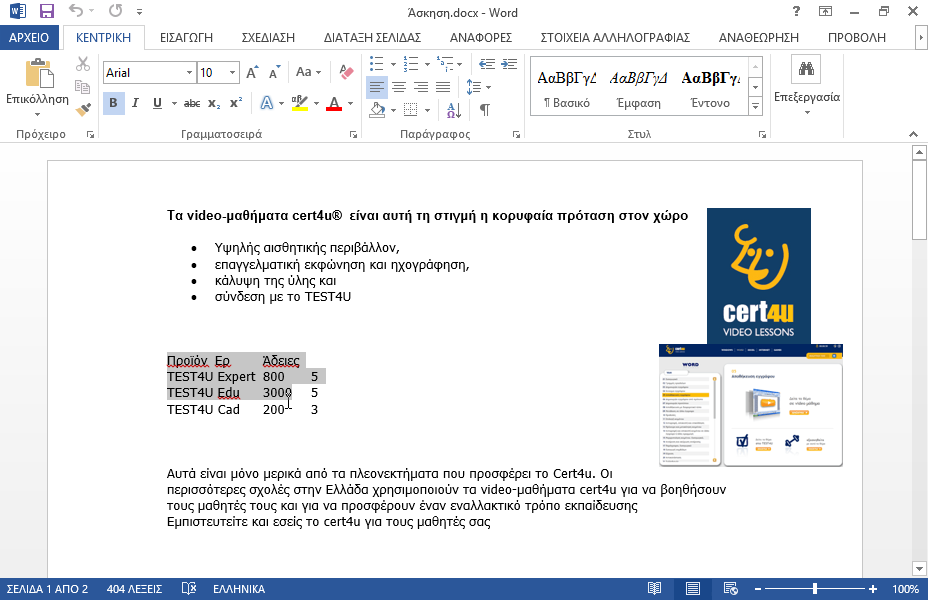Toggle underline formatting
The image size is (928, 600).
tap(157, 103)
